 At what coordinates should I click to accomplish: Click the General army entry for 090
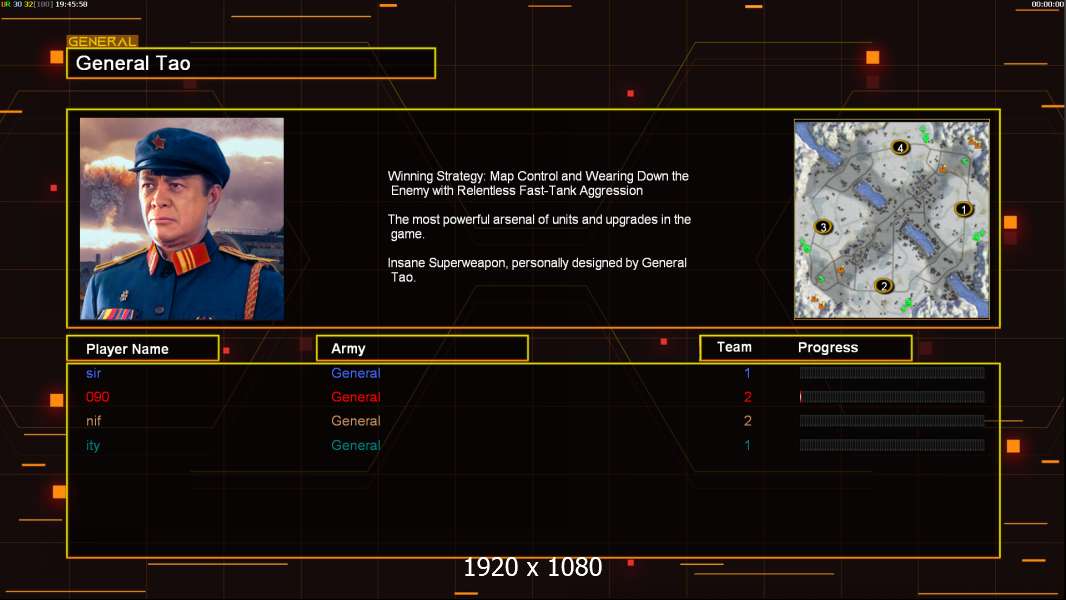pyautogui.click(x=356, y=397)
